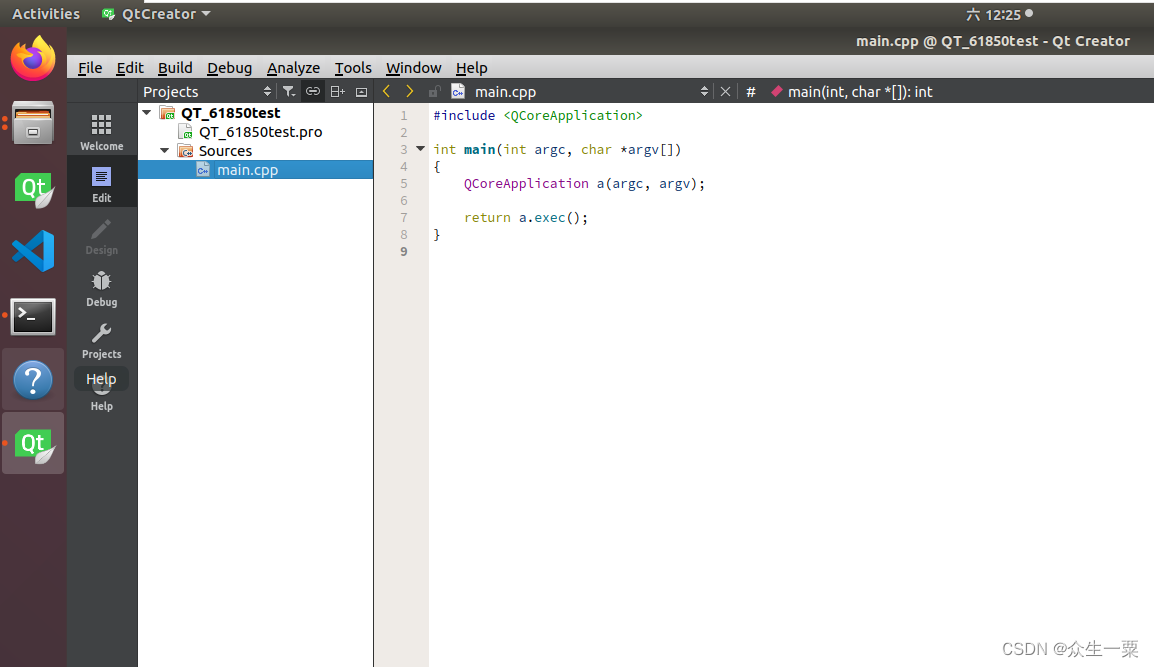This screenshot has height=667, width=1154.
Task: Open the Edit menu
Action: pyautogui.click(x=130, y=68)
